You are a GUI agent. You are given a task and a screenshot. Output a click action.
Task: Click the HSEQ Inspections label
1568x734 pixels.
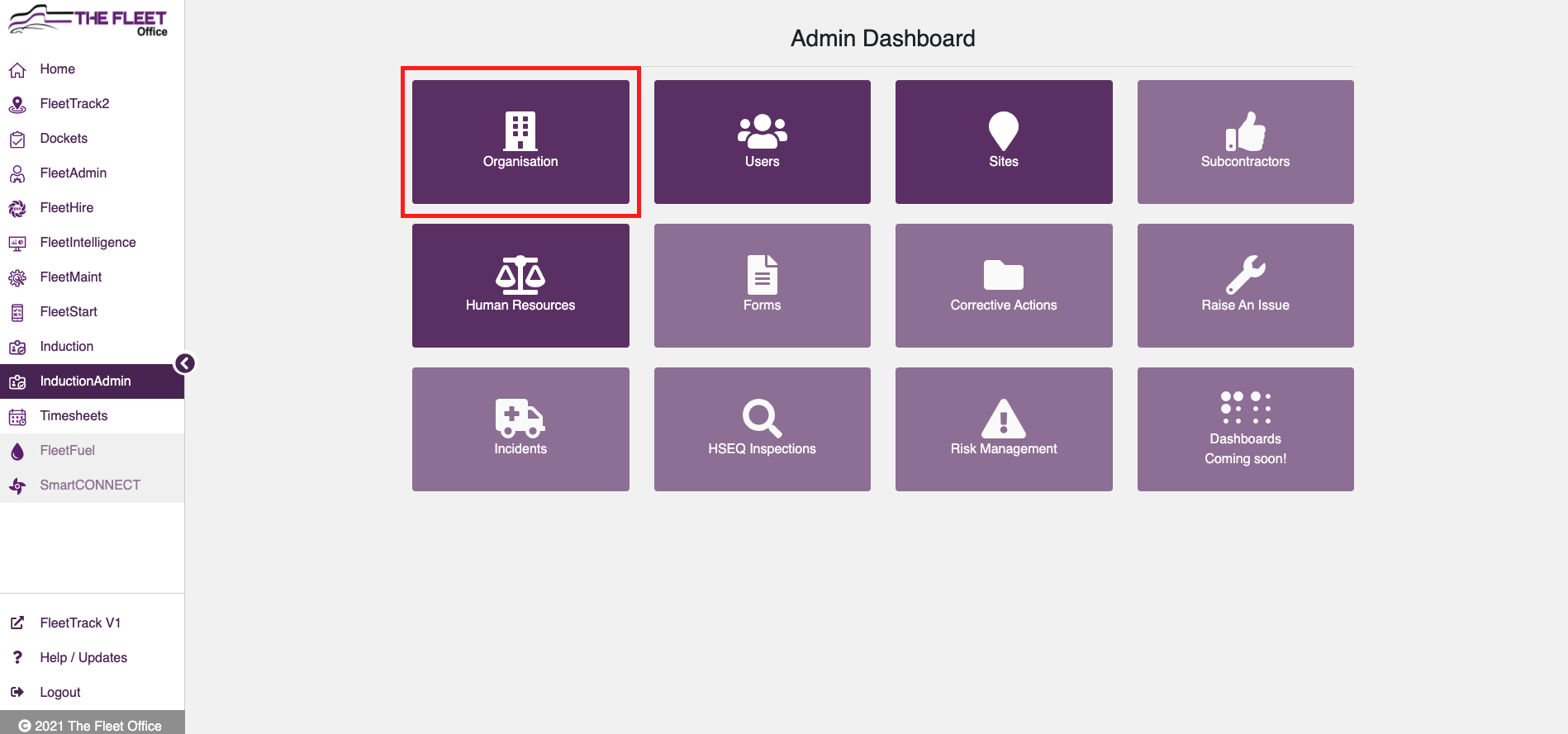762,449
